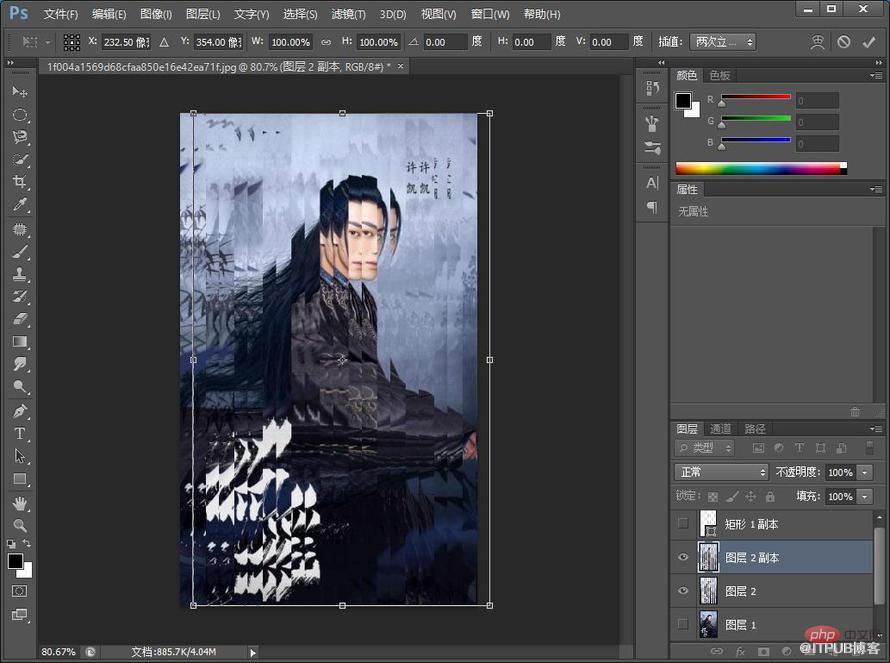Select the Eyedropper tool
The image size is (890, 663).
pyautogui.click(x=20, y=204)
